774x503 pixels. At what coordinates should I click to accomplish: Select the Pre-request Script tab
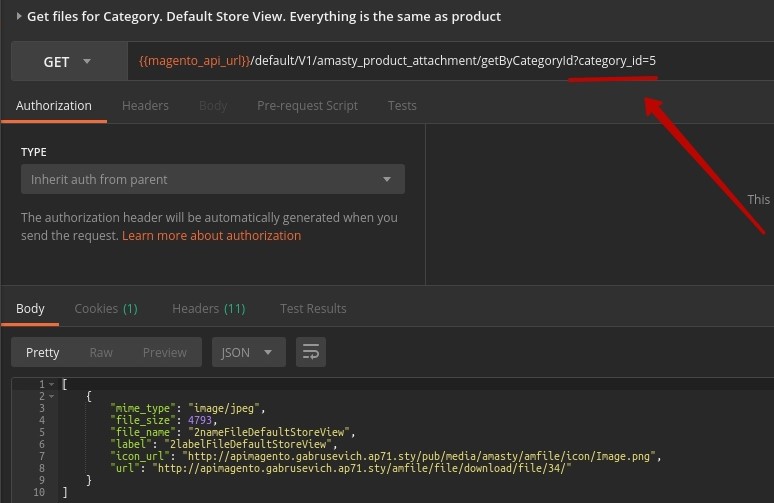click(x=307, y=105)
